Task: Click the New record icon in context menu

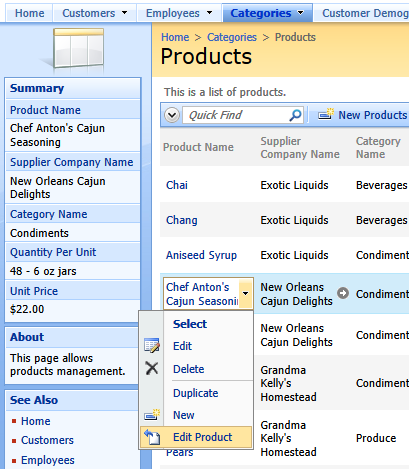Action: [152, 415]
